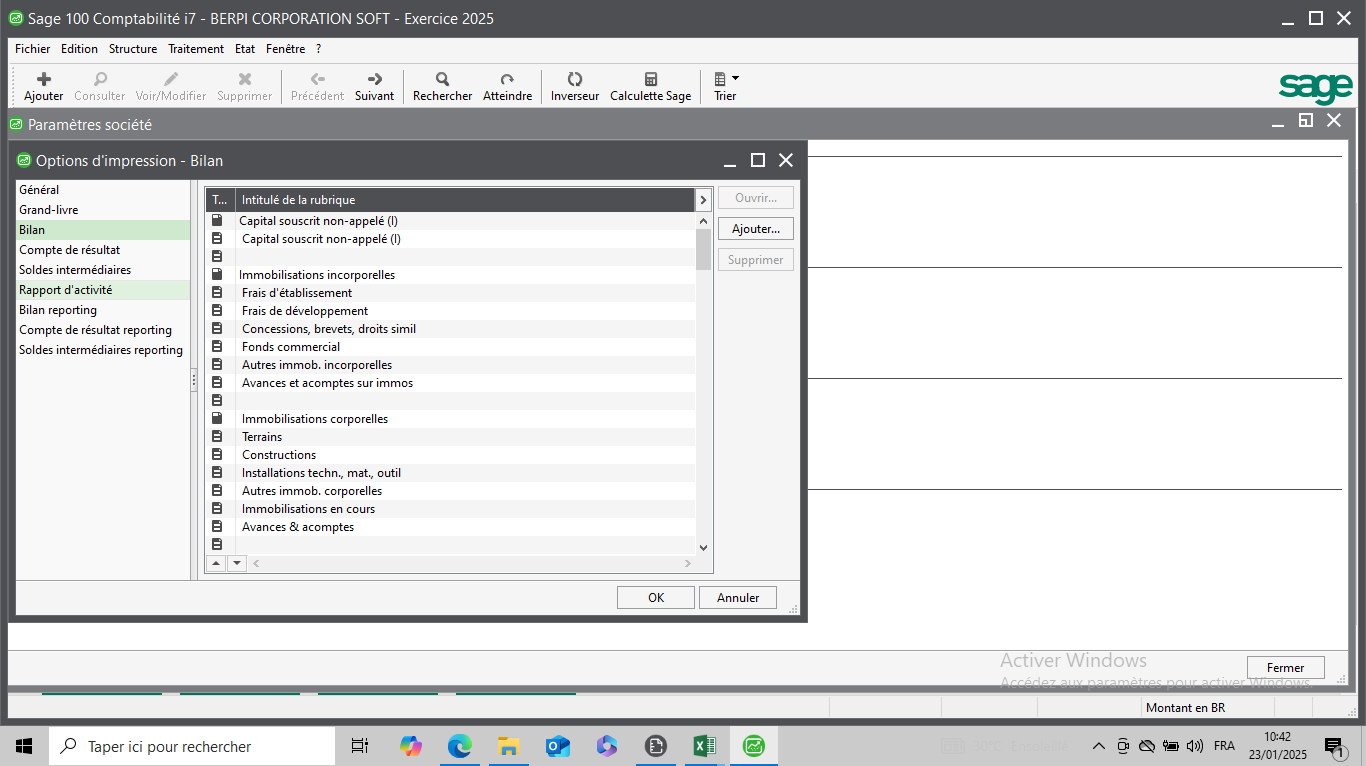Select the Immobilisations en cours row

click(451, 509)
